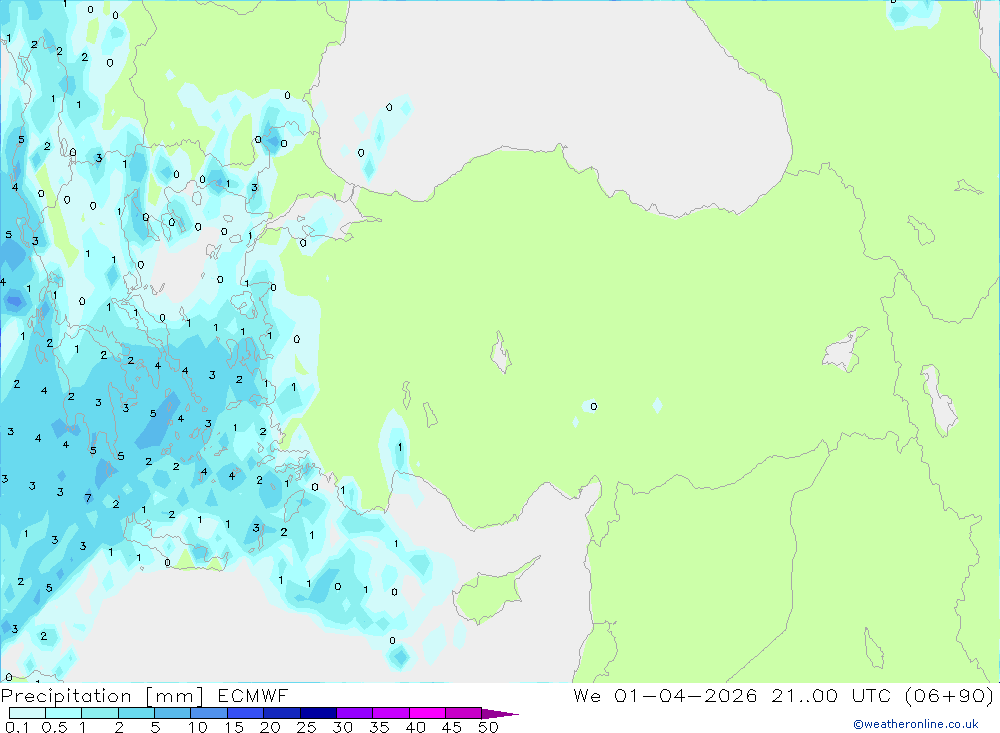Click Cyprus island on the map
The width and height of the screenshot is (1000, 733).
[490, 596]
